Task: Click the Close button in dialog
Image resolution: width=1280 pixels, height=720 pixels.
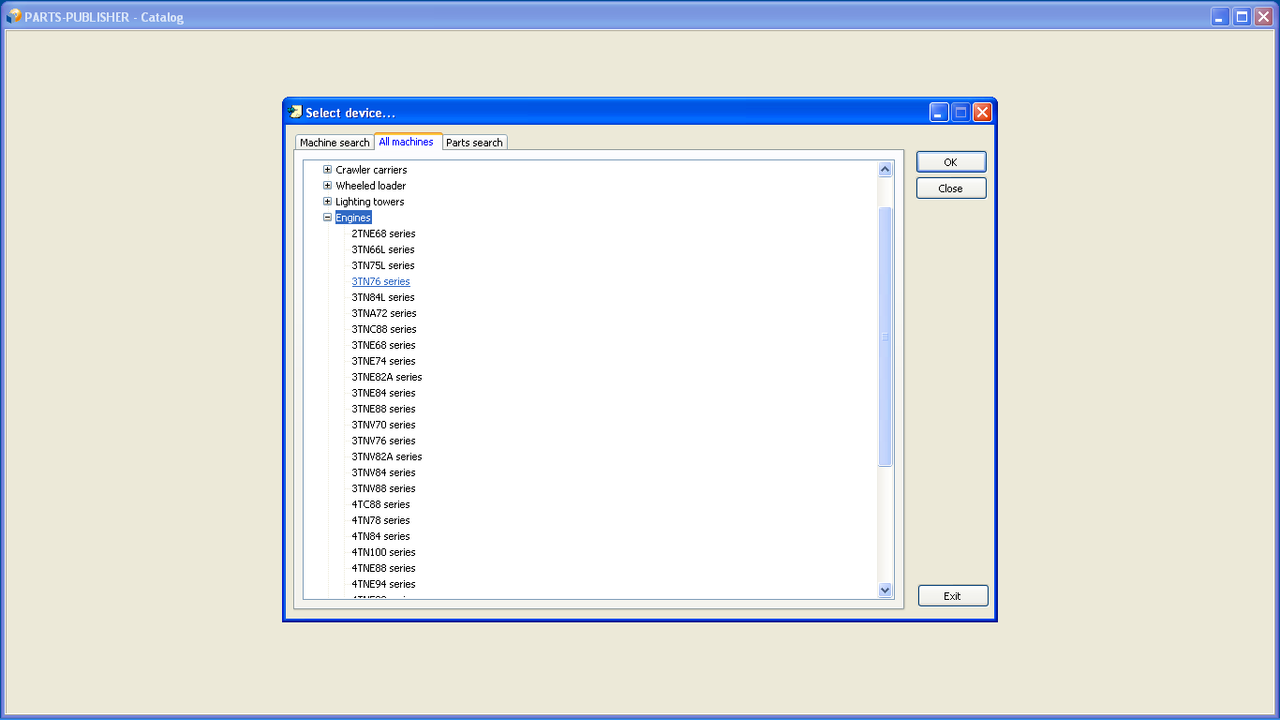Action: click(951, 188)
